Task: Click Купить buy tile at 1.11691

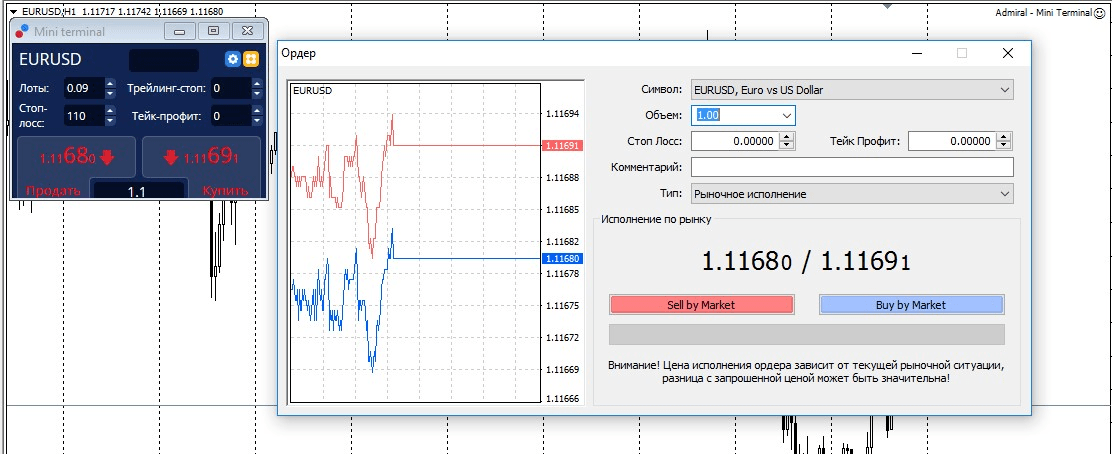Action: tap(201, 157)
